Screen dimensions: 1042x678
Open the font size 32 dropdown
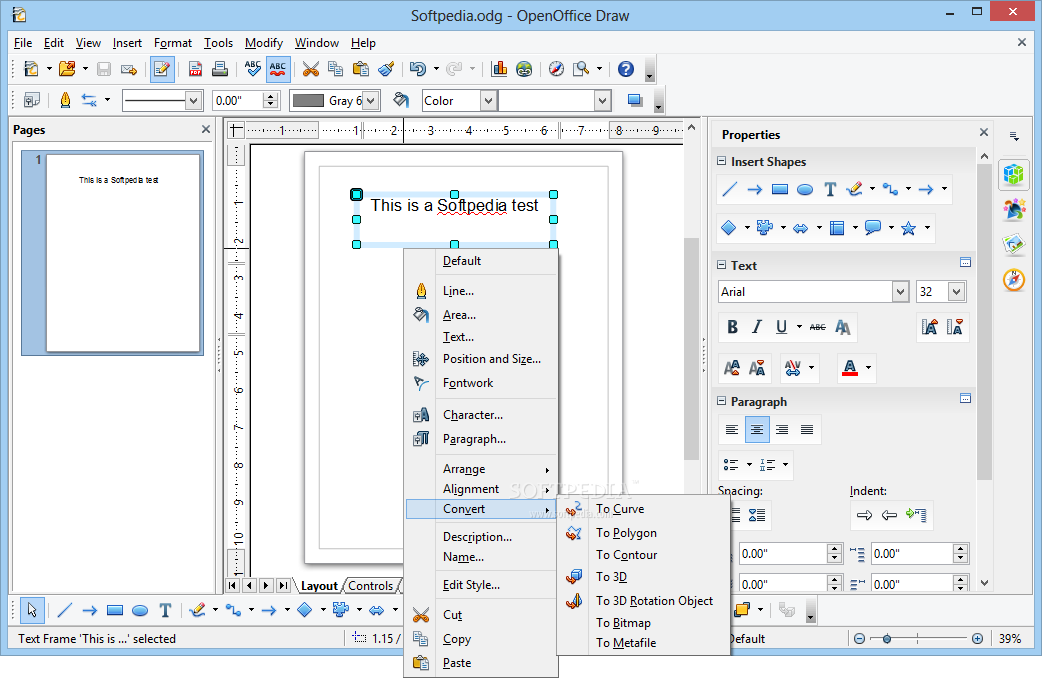click(x=956, y=291)
